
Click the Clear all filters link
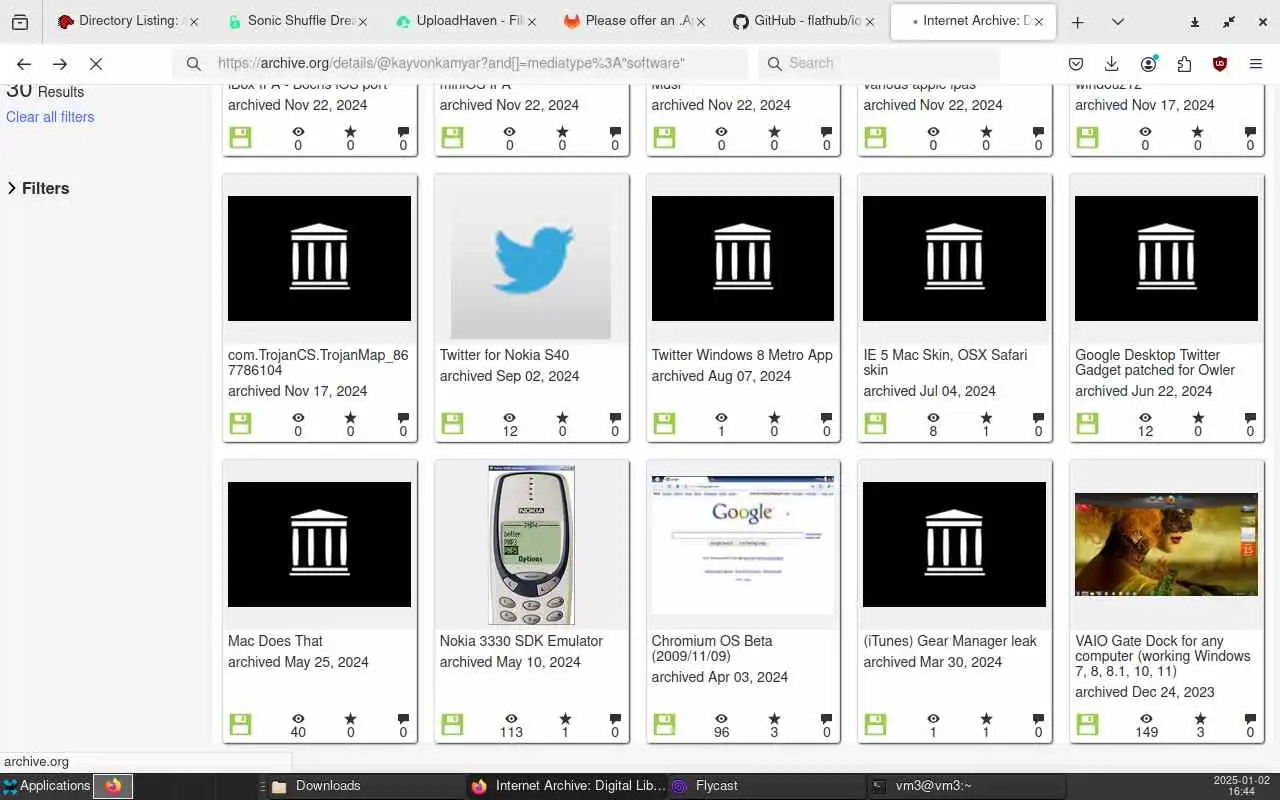click(50, 117)
